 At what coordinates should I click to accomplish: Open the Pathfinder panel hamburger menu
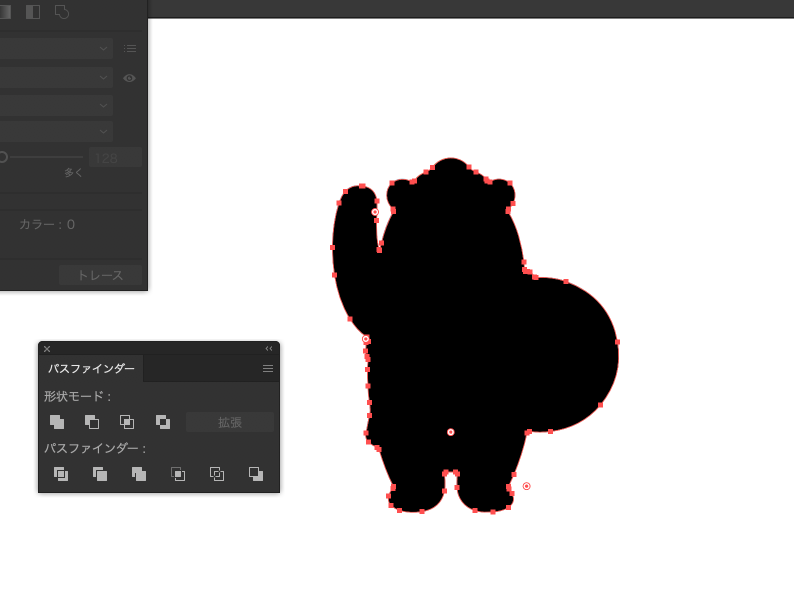[268, 369]
